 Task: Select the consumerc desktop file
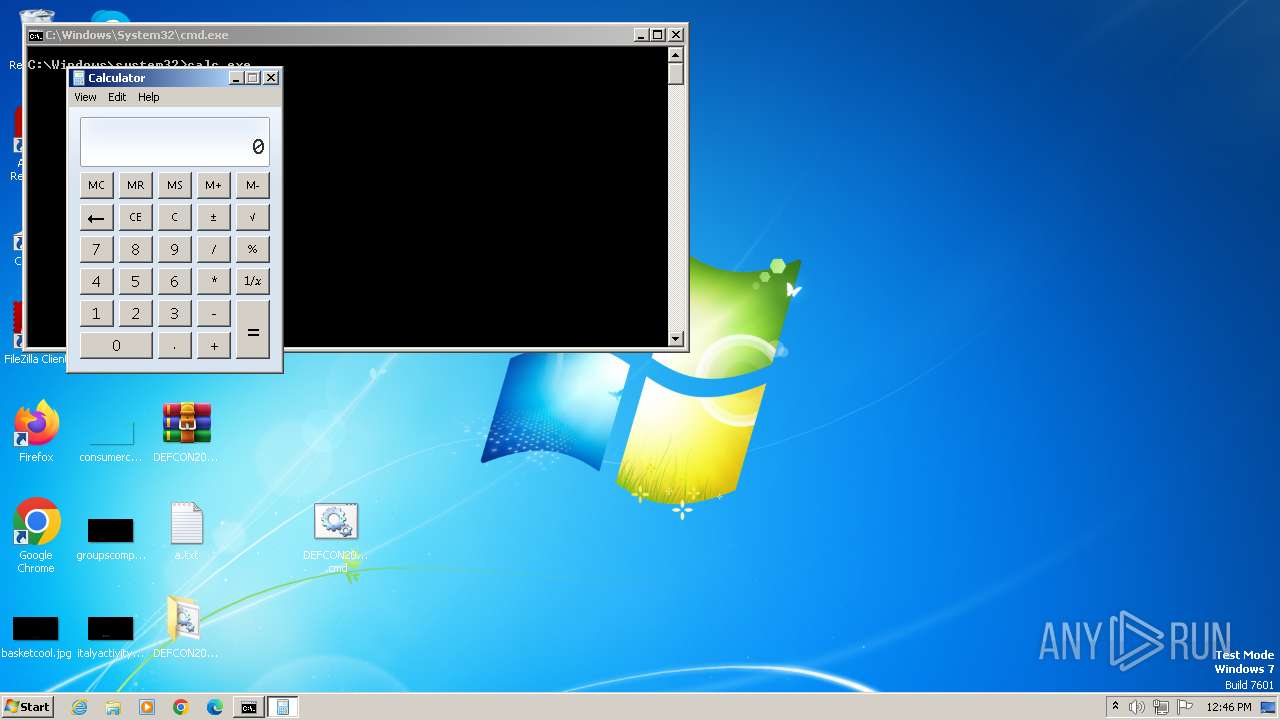click(x=110, y=440)
